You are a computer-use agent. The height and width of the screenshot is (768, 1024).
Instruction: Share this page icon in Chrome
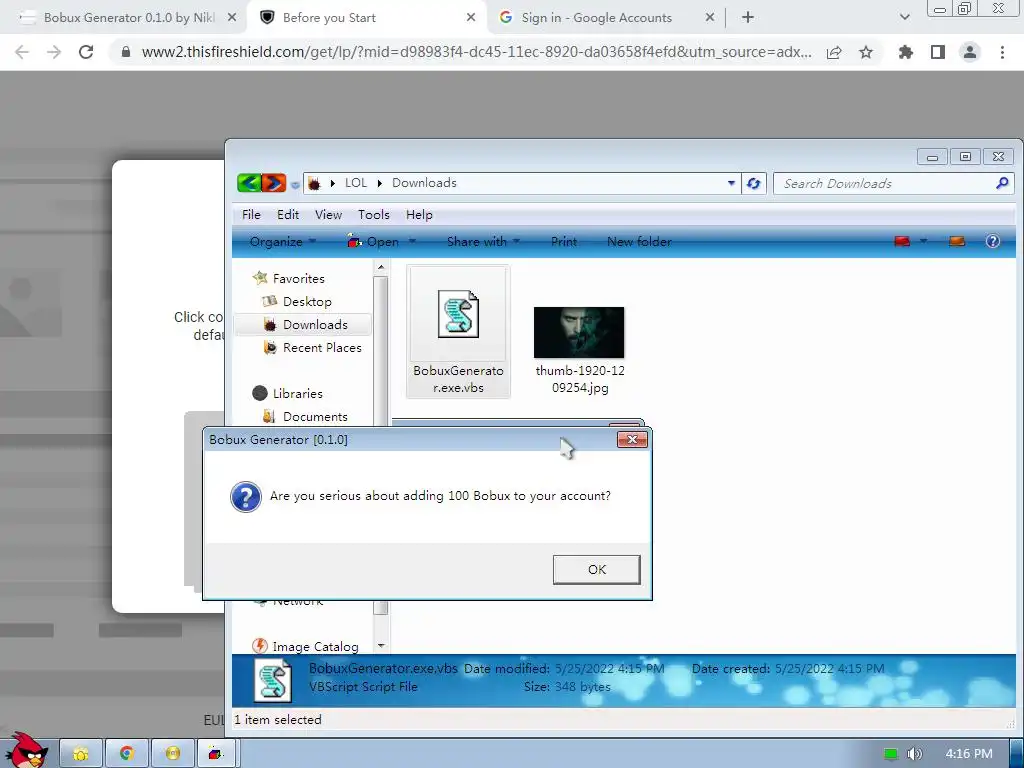coord(834,52)
